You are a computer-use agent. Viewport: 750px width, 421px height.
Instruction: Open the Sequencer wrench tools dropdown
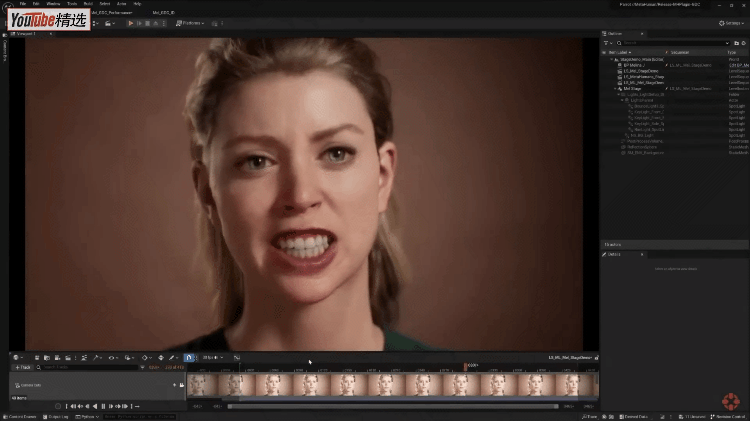click(x=97, y=358)
